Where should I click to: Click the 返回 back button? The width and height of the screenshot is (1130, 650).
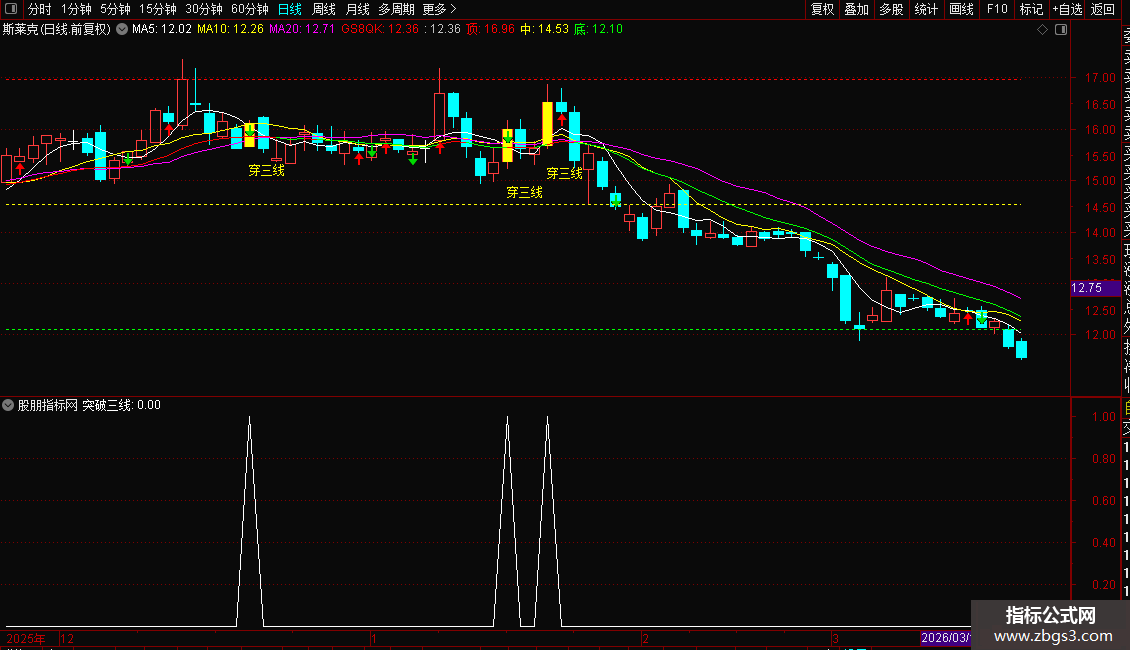(x=1103, y=9)
